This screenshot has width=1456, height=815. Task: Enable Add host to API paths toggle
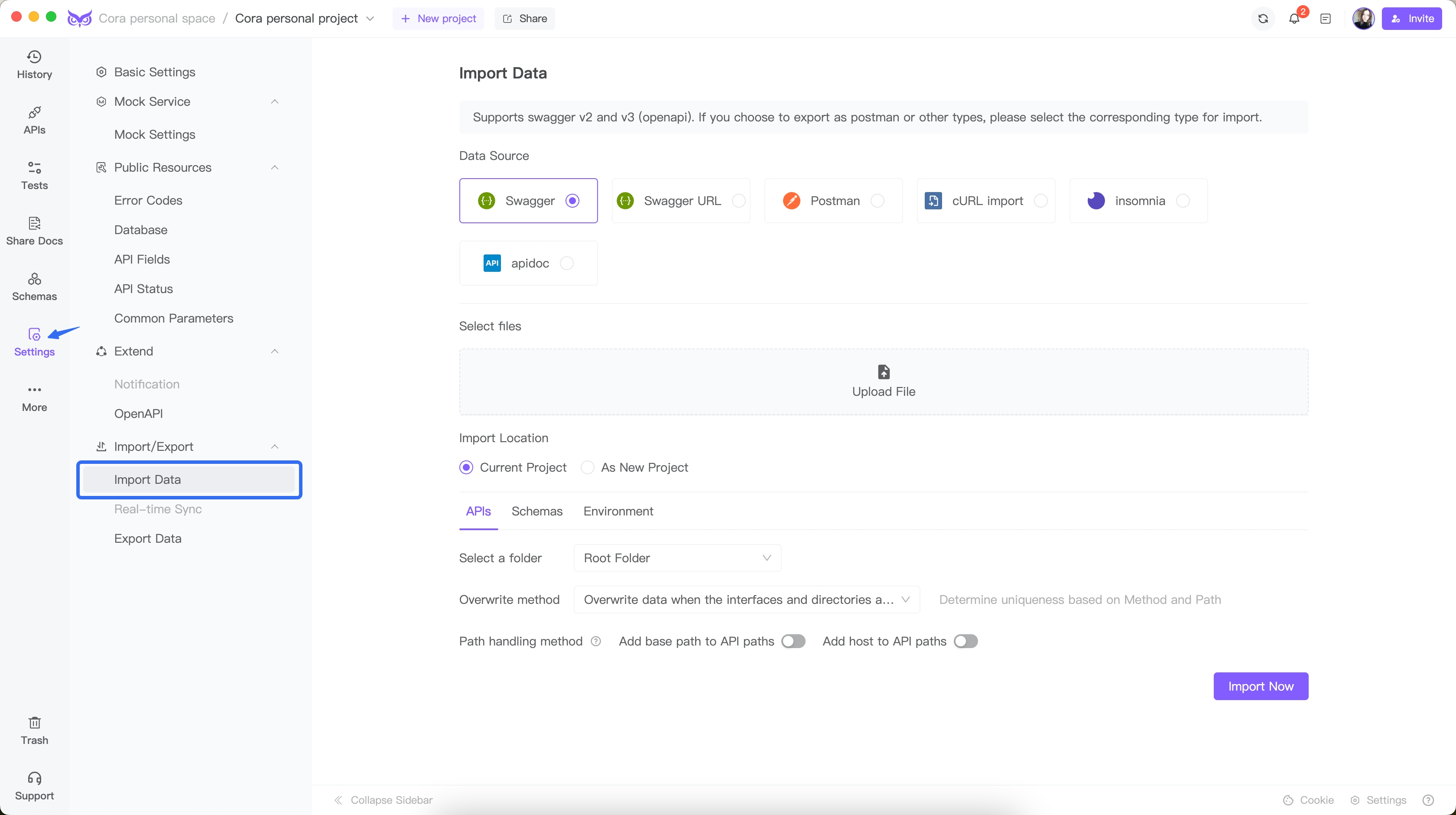pyautogui.click(x=964, y=641)
